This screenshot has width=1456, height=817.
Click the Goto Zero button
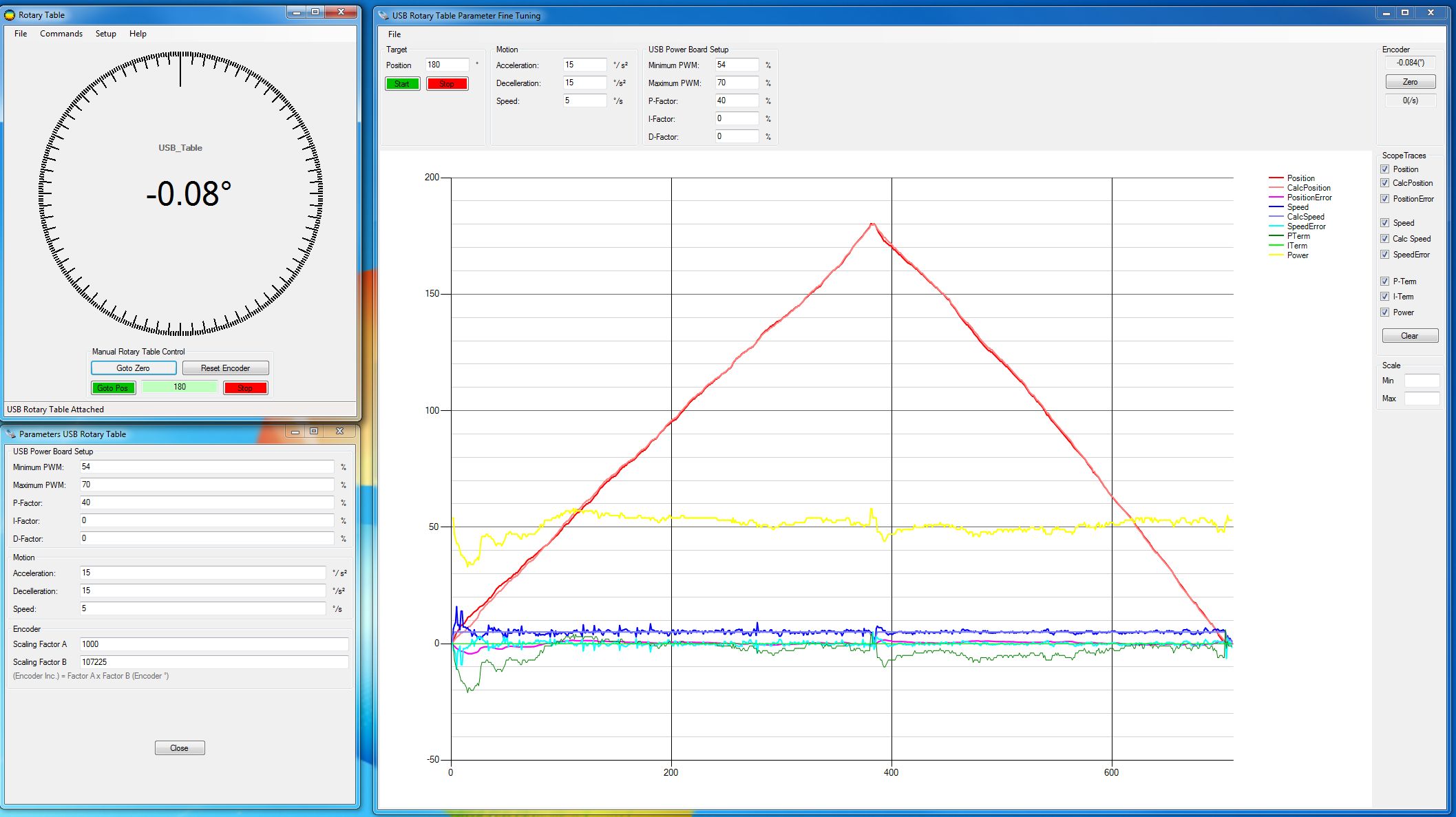point(134,368)
